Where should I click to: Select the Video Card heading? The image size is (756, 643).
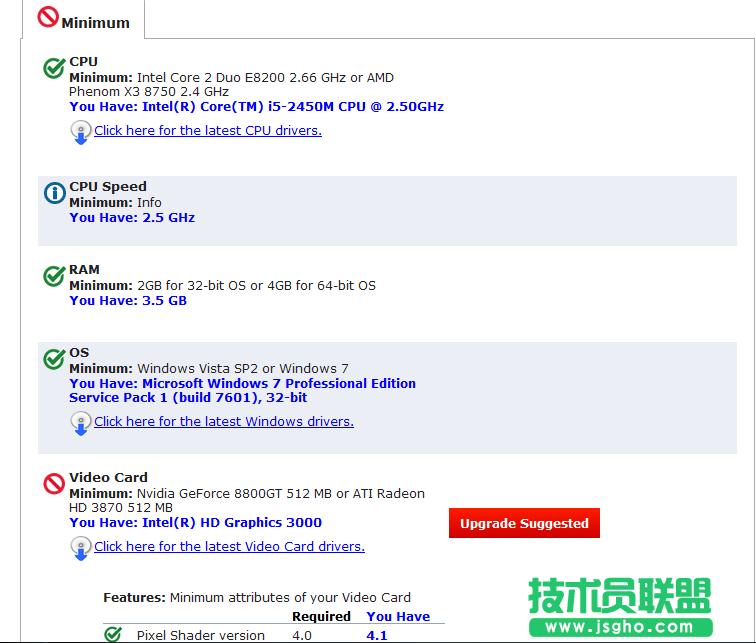click(108, 477)
